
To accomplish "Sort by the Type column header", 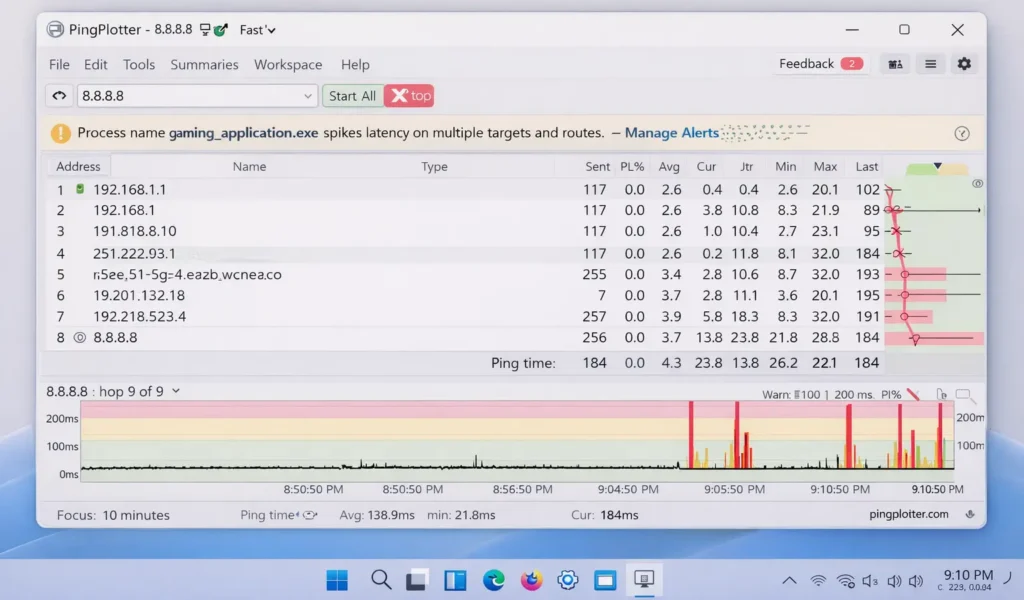I will 434,166.
